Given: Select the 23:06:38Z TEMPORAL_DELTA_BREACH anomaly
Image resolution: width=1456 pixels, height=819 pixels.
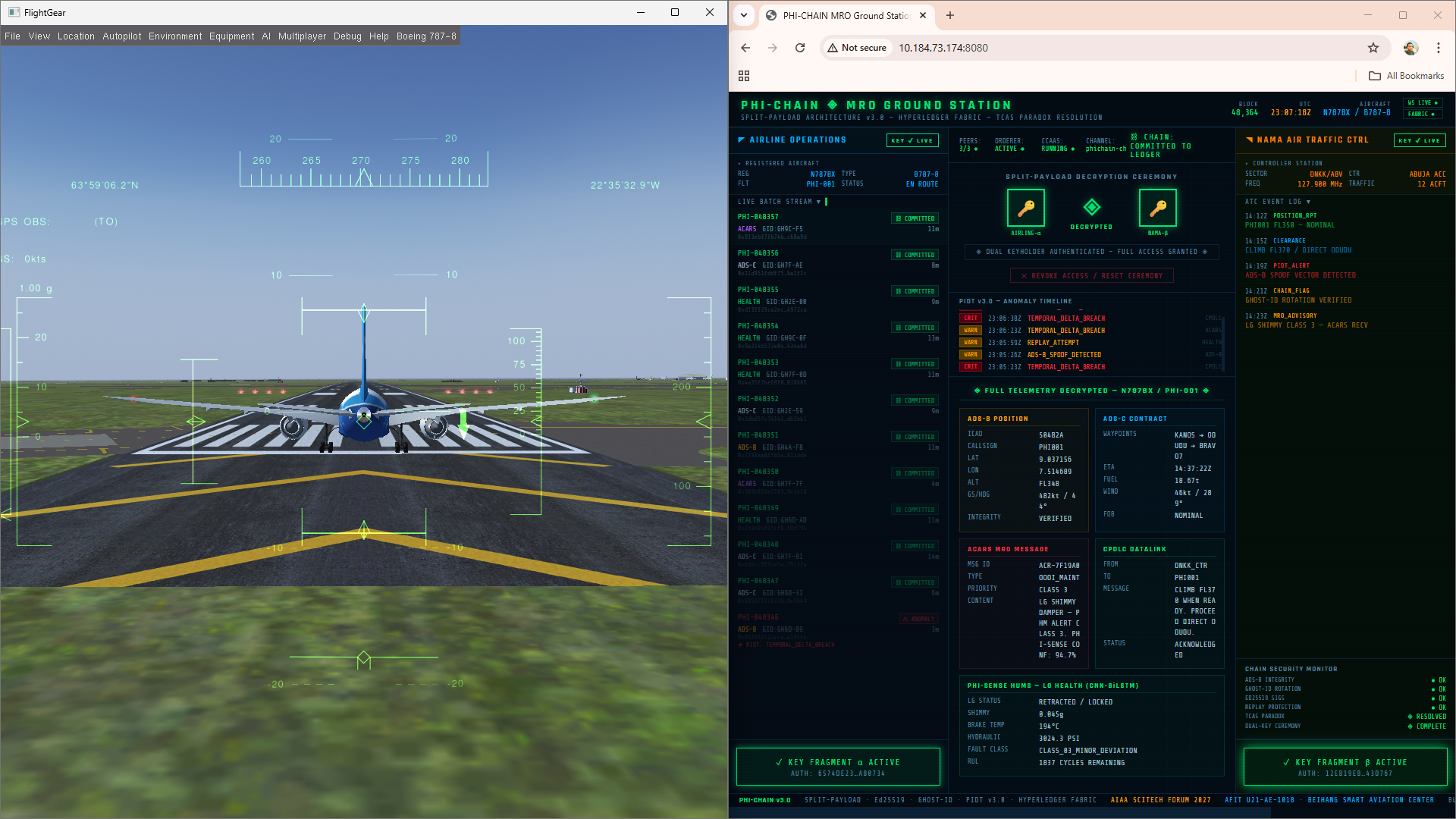Looking at the screenshot, I should click(1090, 318).
